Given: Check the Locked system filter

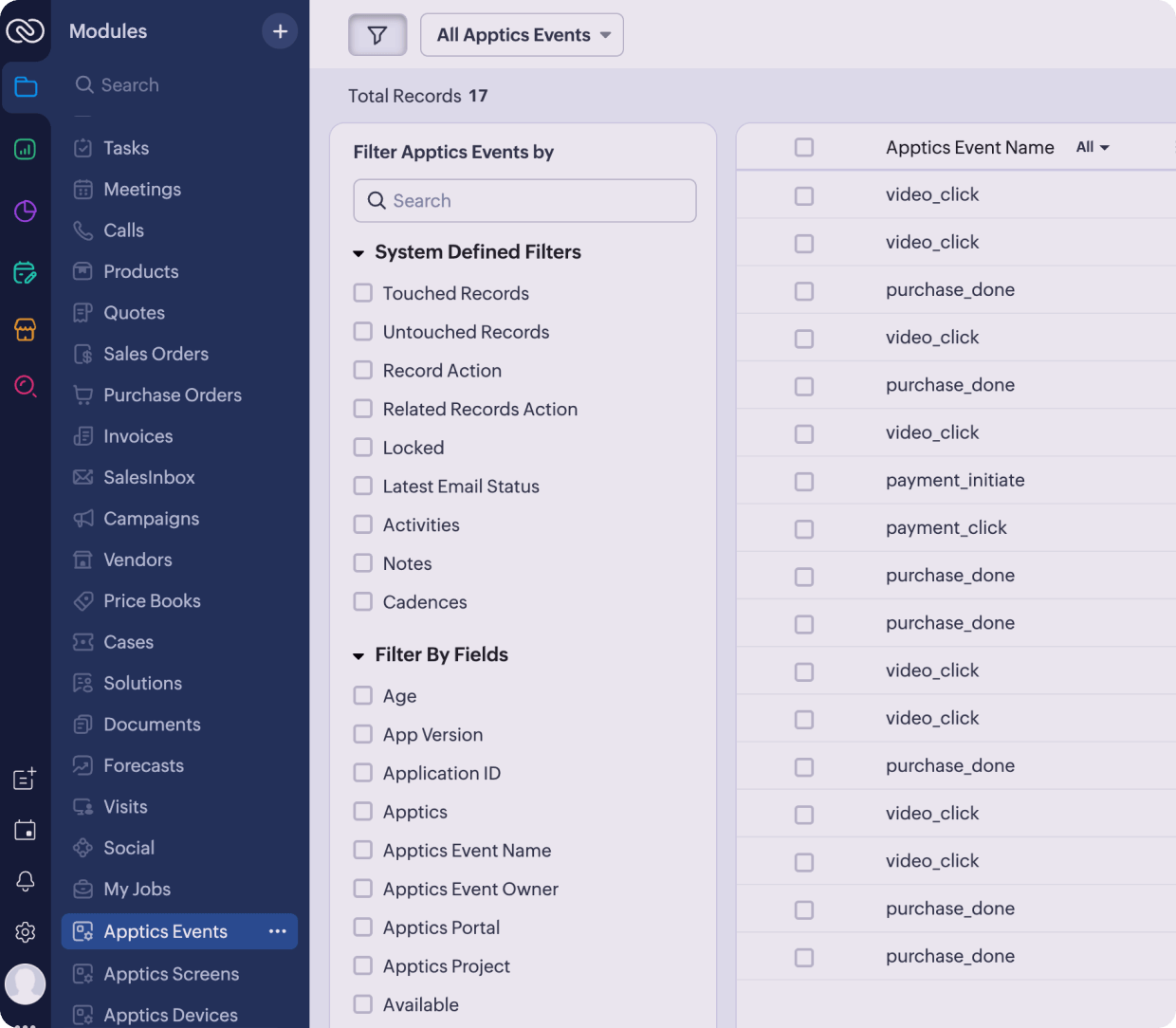Looking at the screenshot, I should click(x=362, y=448).
